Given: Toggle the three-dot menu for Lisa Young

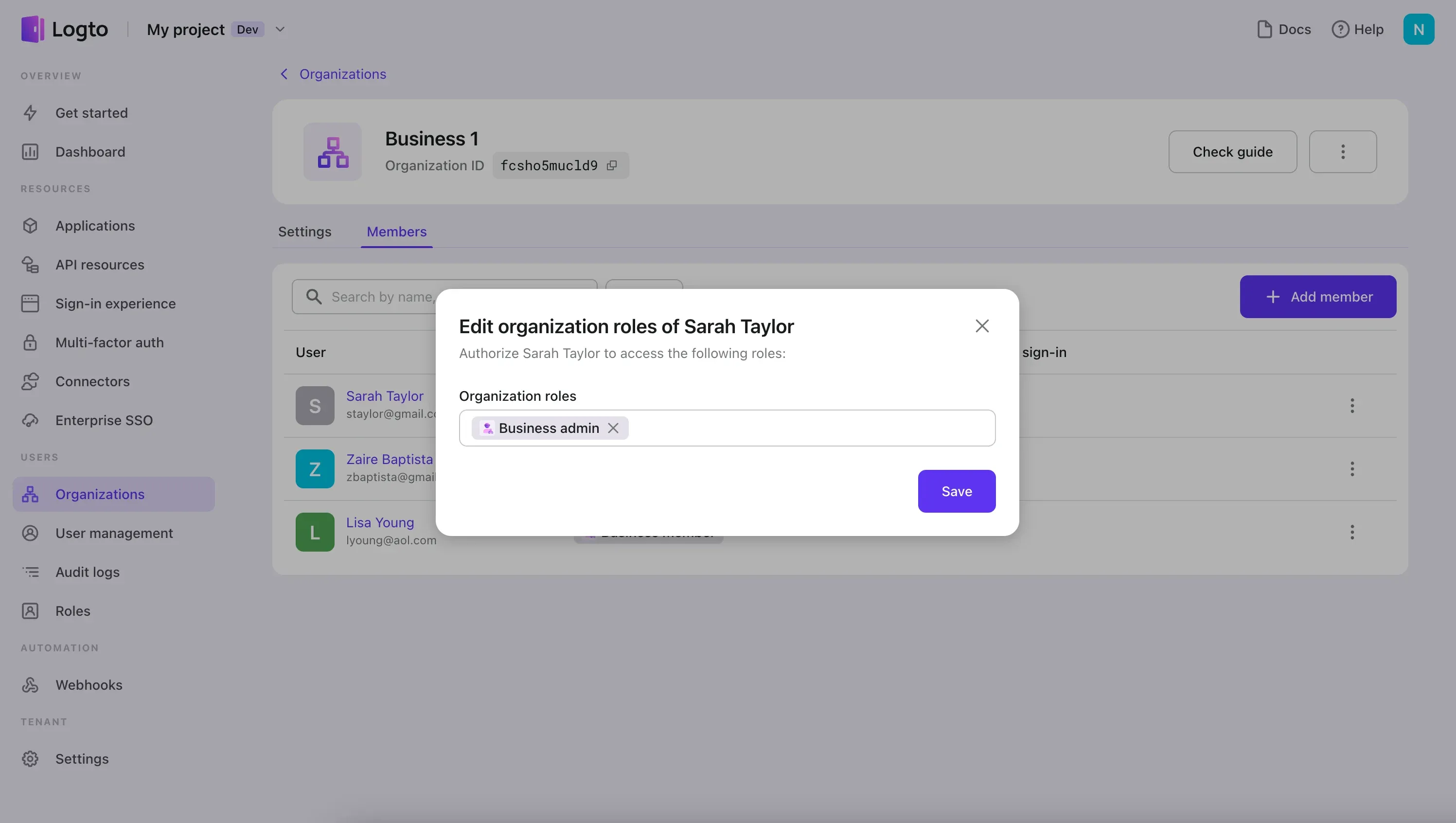Looking at the screenshot, I should click(x=1353, y=532).
